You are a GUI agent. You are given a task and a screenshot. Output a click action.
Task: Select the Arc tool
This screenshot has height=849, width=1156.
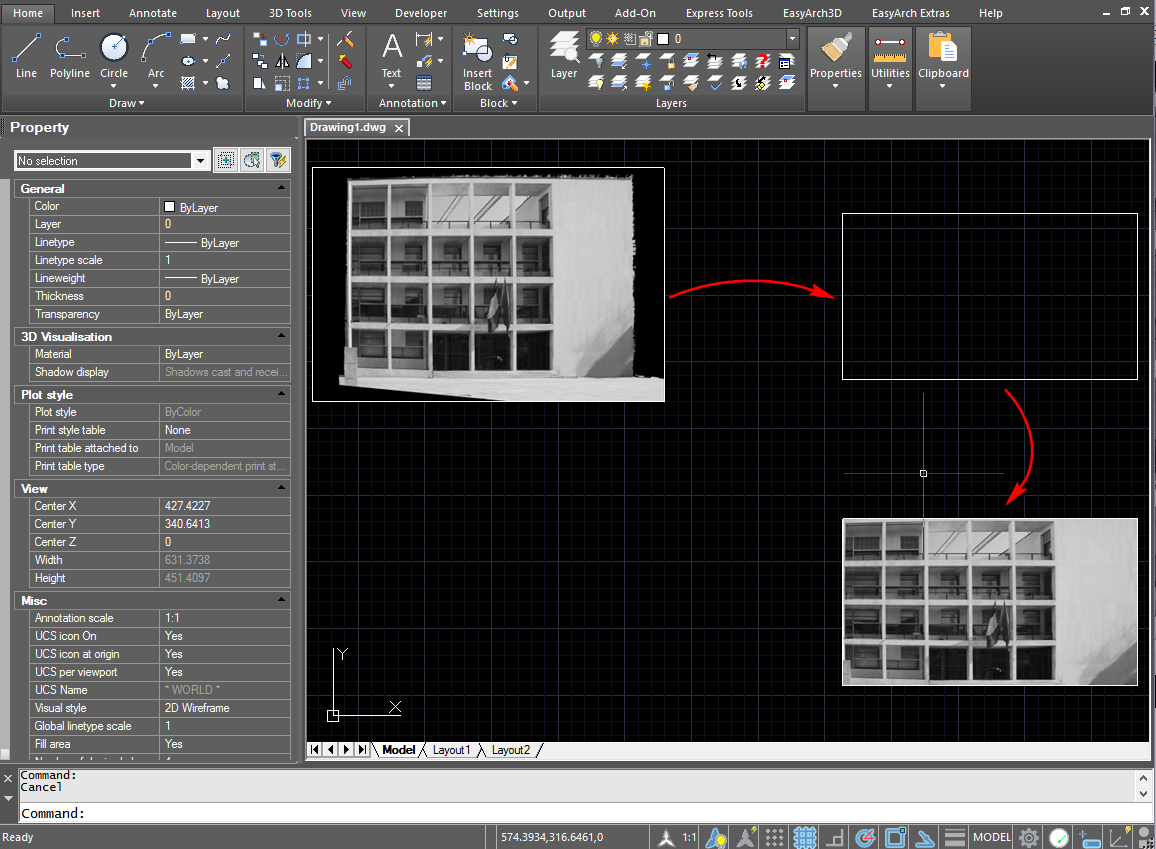pyautogui.click(x=156, y=47)
